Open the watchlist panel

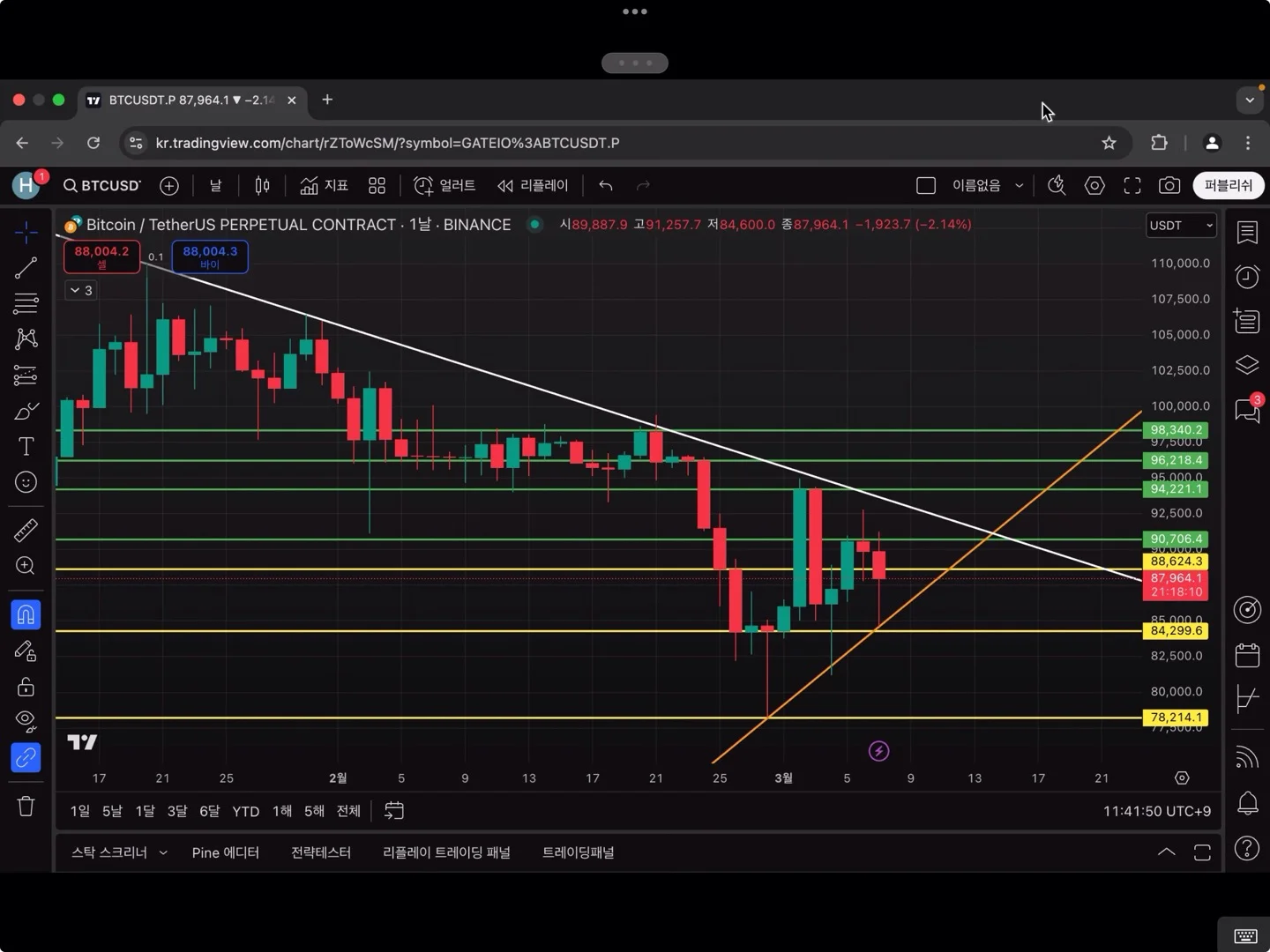pyautogui.click(x=1247, y=232)
